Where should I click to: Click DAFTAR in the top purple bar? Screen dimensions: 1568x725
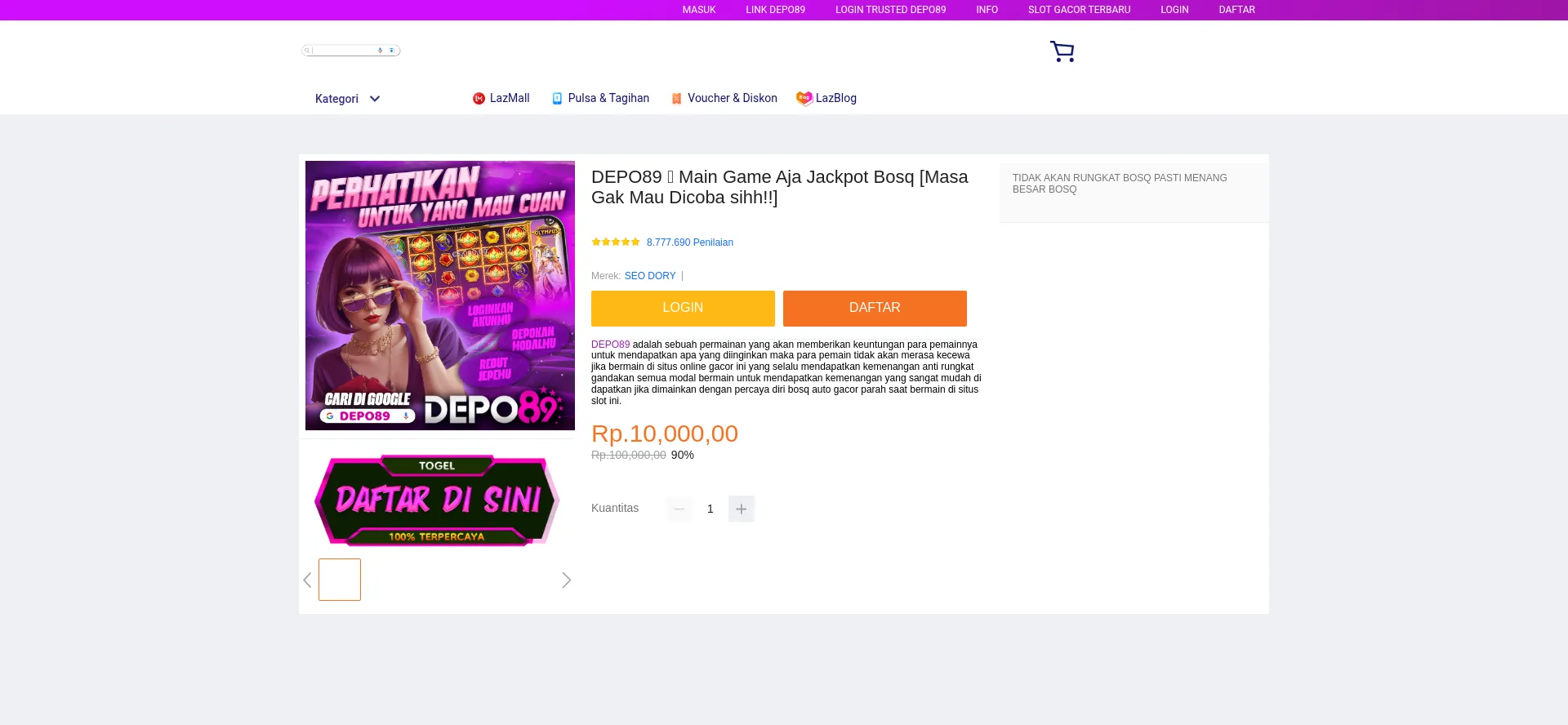pyautogui.click(x=1236, y=10)
